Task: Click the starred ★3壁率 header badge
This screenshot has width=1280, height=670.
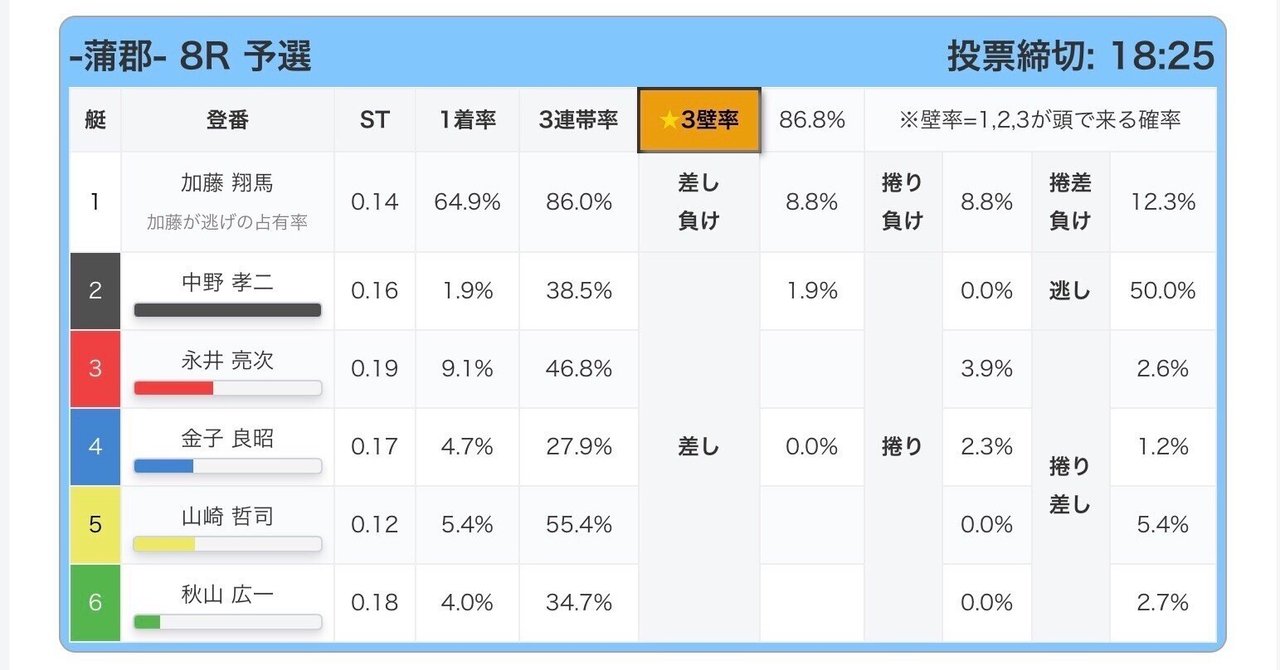Action: pyautogui.click(x=699, y=119)
